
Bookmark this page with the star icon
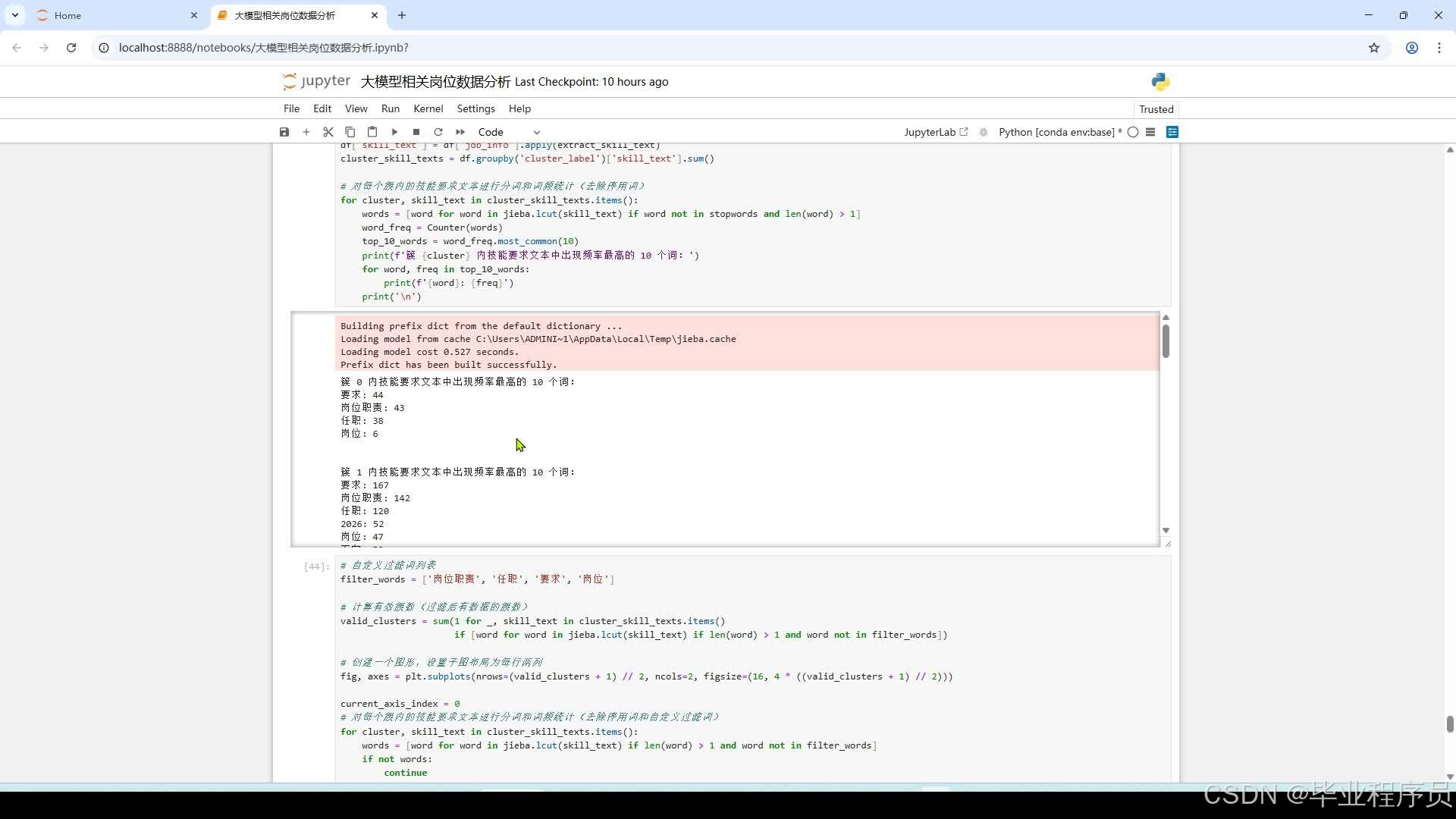[1374, 48]
